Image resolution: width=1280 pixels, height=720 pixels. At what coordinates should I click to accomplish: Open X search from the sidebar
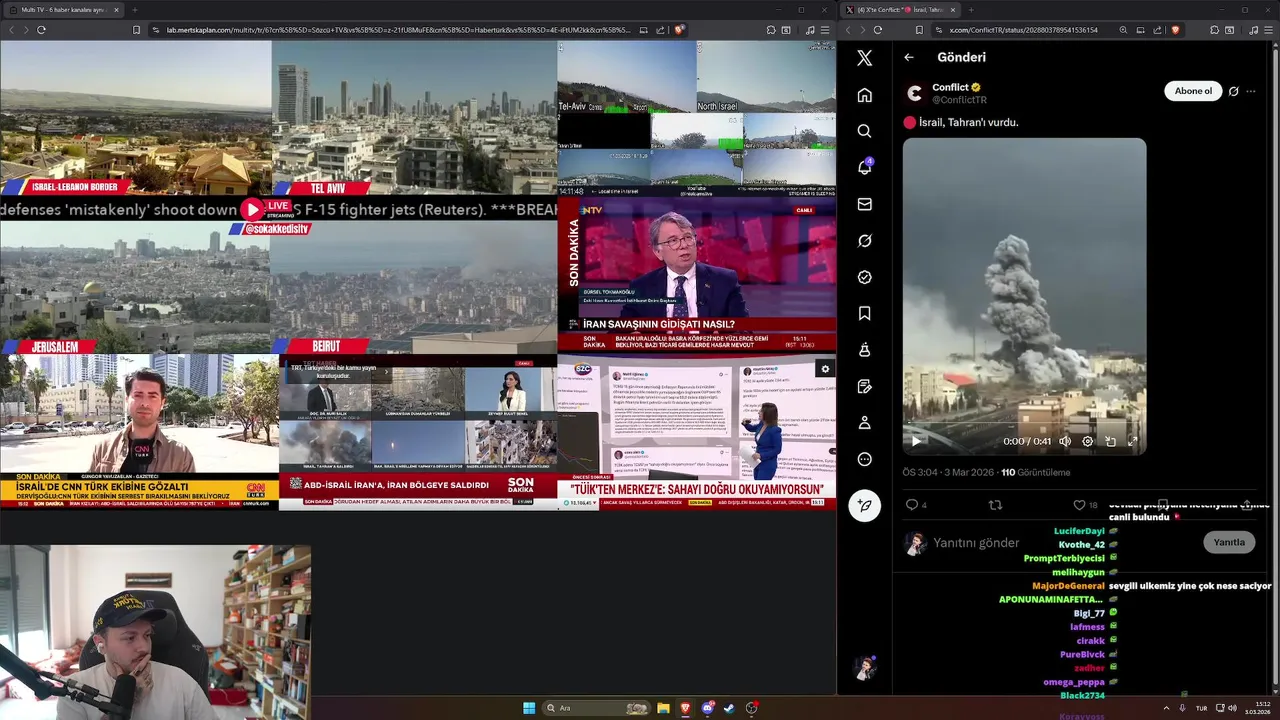tap(864, 131)
